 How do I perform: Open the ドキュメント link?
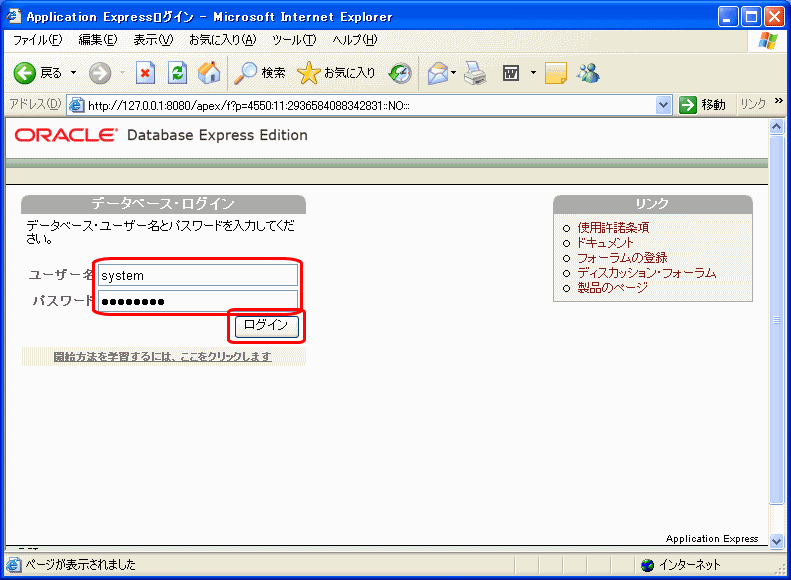(605, 243)
